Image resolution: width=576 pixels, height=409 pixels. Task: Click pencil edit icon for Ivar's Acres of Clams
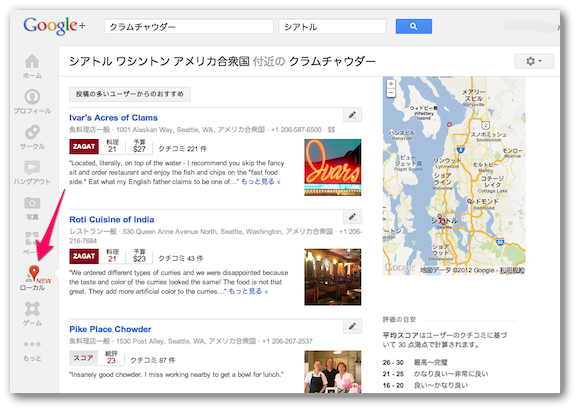coord(352,115)
